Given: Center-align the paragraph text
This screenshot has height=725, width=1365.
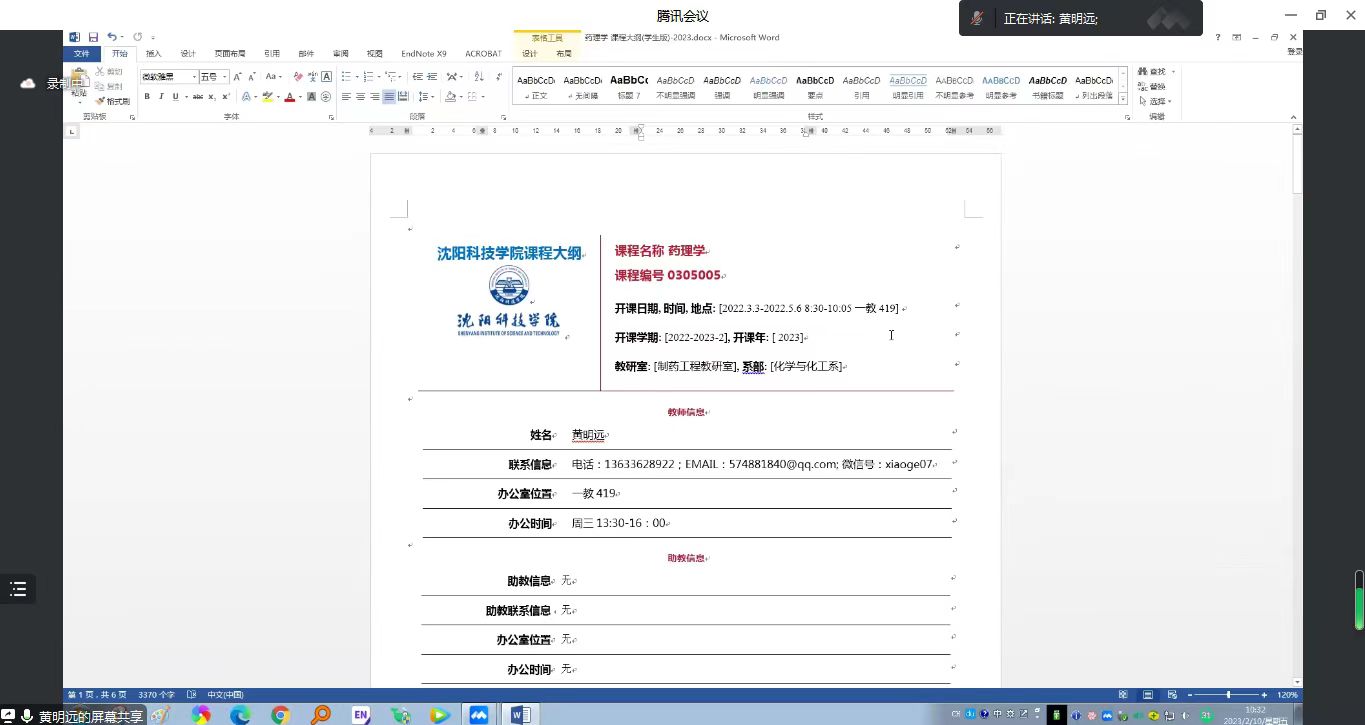Looking at the screenshot, I should [x=360, y=97].
